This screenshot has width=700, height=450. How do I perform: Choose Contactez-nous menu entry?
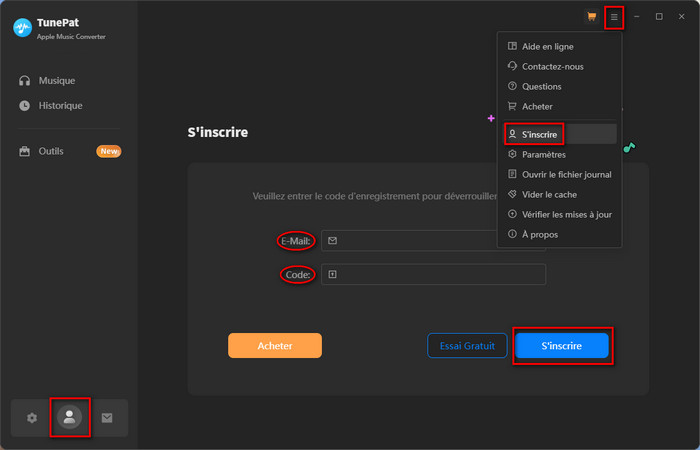[x=552, y=66]
